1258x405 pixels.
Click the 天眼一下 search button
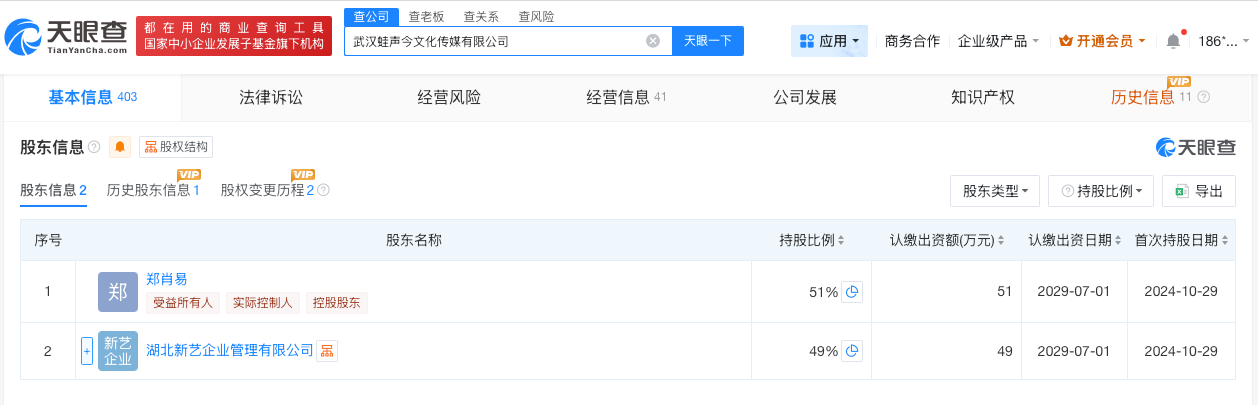pos(708,41)
